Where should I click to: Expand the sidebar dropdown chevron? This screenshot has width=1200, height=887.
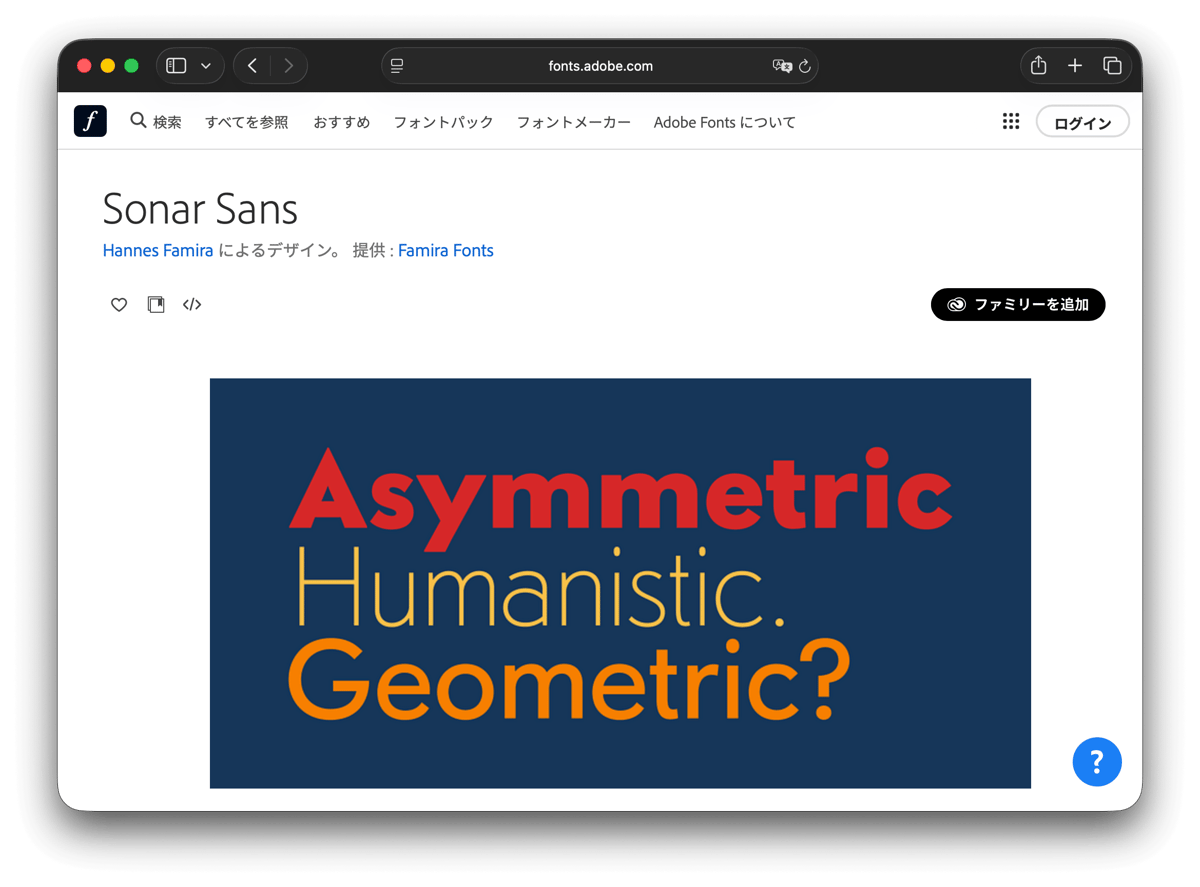[x=206, y=66]
